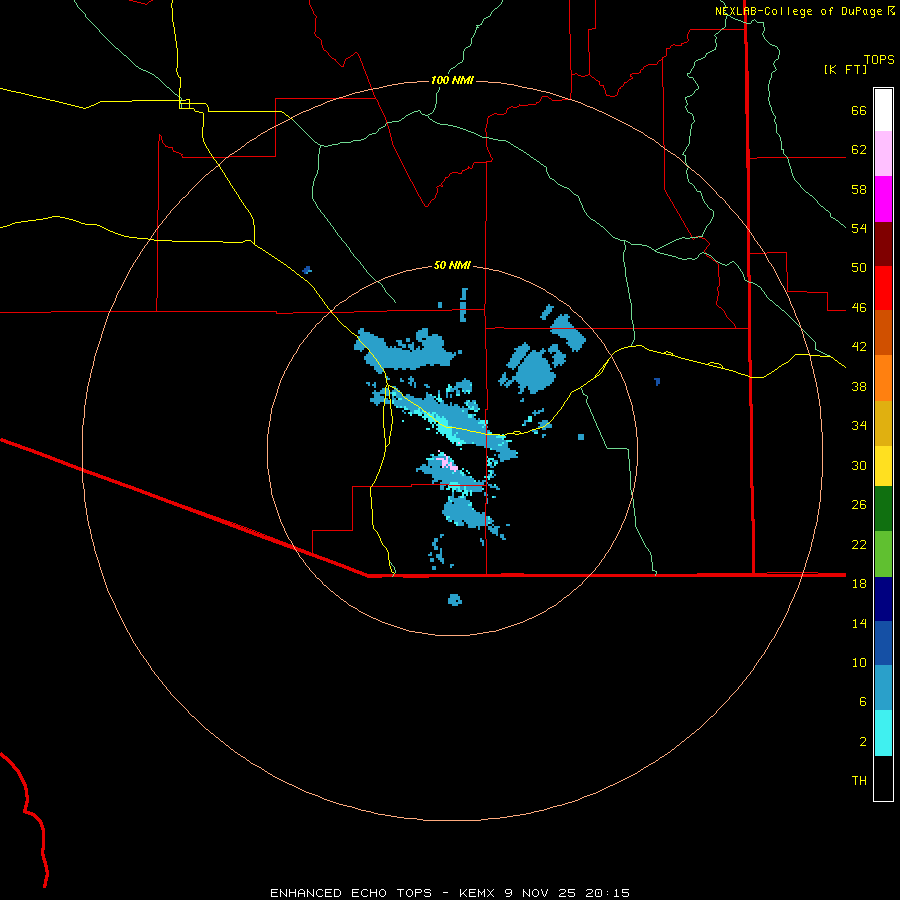Image resolution: width=900 pixels, height=900 pixels.
Task: Click the isolated dark blue echo east of ring
Action: pyautogui.click(x=657, y=381)
